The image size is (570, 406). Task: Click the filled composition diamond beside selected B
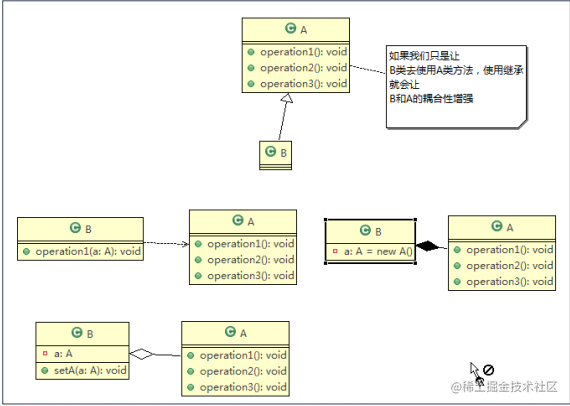(428, 246)
